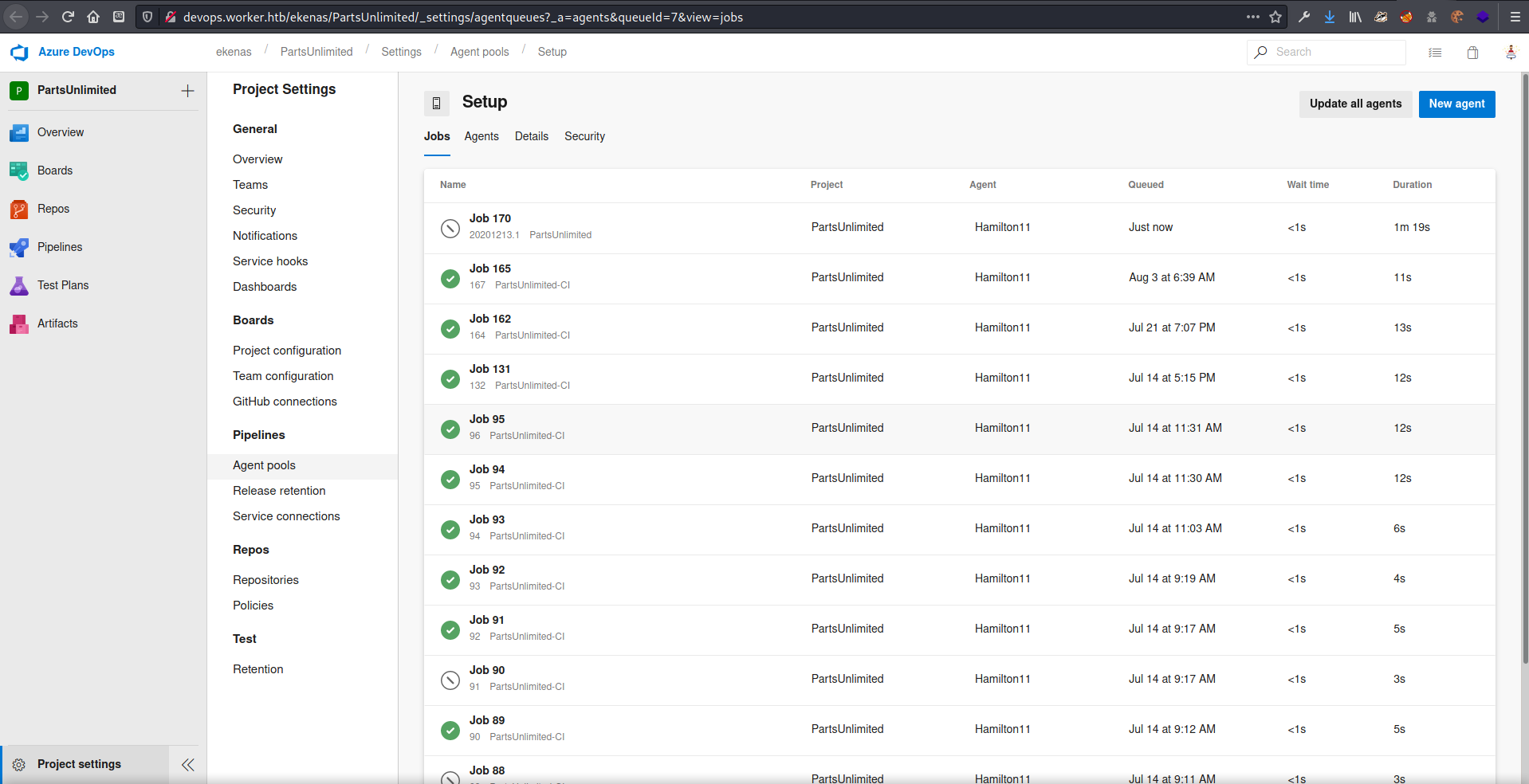Open Dashboards settings
The width and height of the screenshot is (1529, 784).
(x=265, y=287)
